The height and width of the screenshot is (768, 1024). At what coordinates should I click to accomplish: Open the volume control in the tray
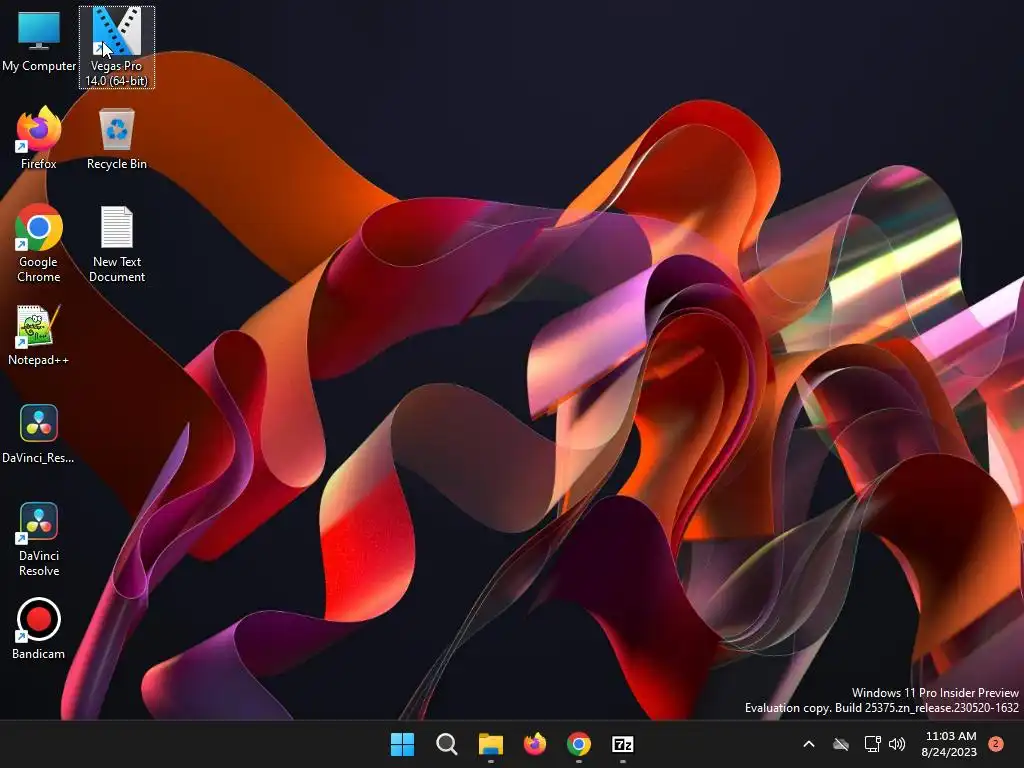point(897,744)
